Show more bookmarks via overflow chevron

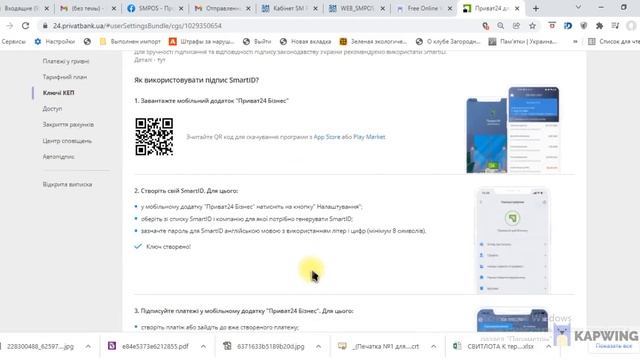coord(575,42)
